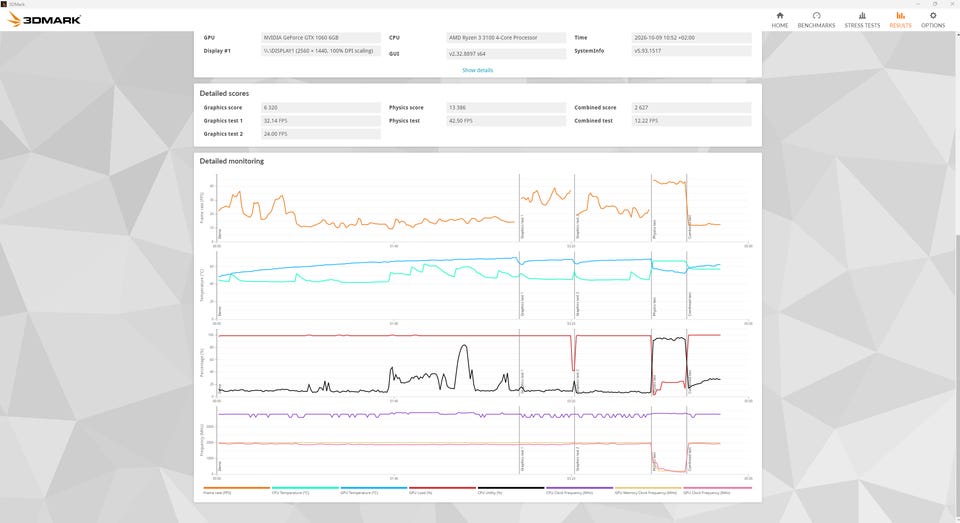Click the Combined score label
The image size is (960, 523).
click(595, 108)
